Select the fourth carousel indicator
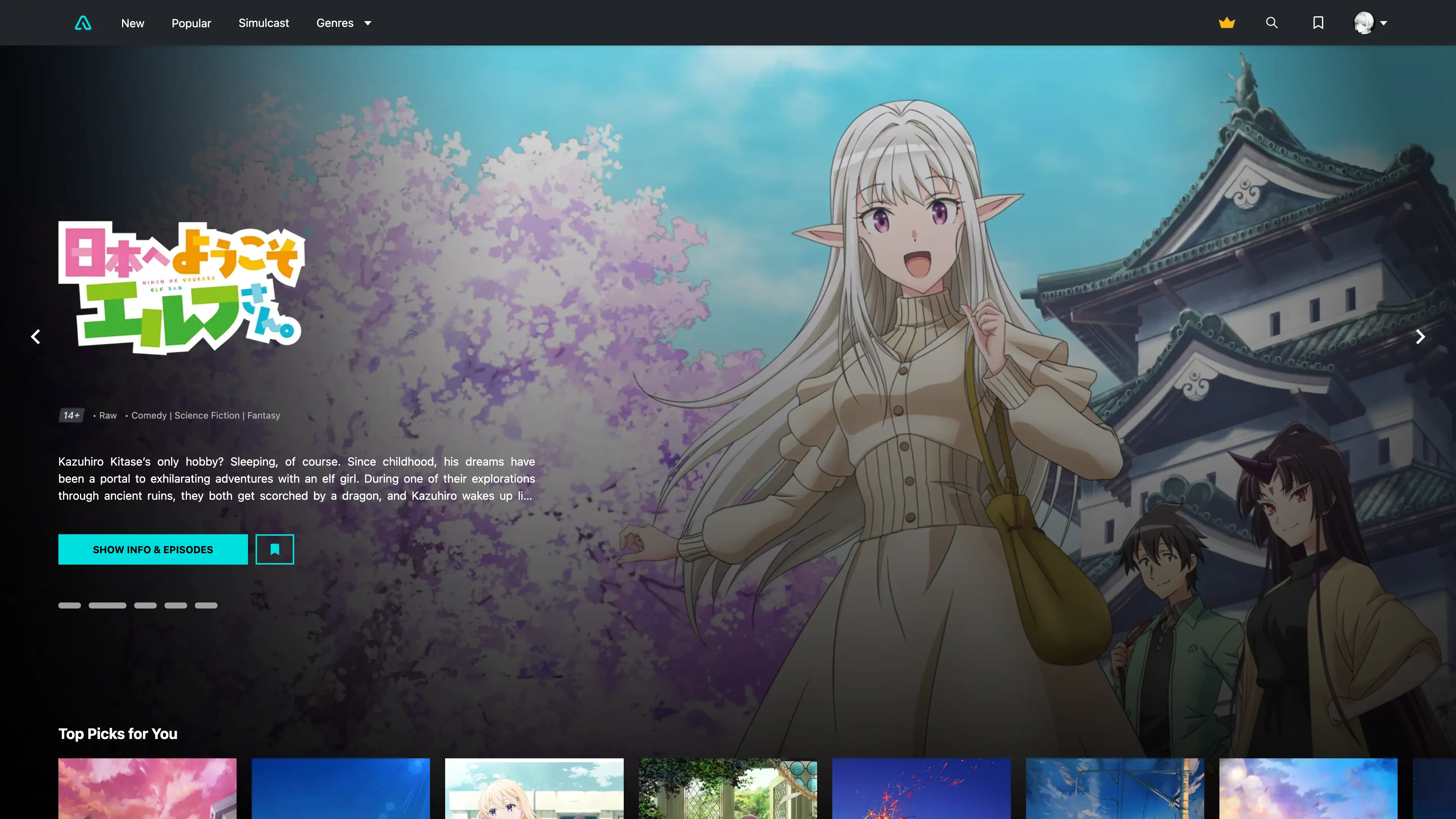Screen dimensions: 1456x819 [x=176, y=606]
